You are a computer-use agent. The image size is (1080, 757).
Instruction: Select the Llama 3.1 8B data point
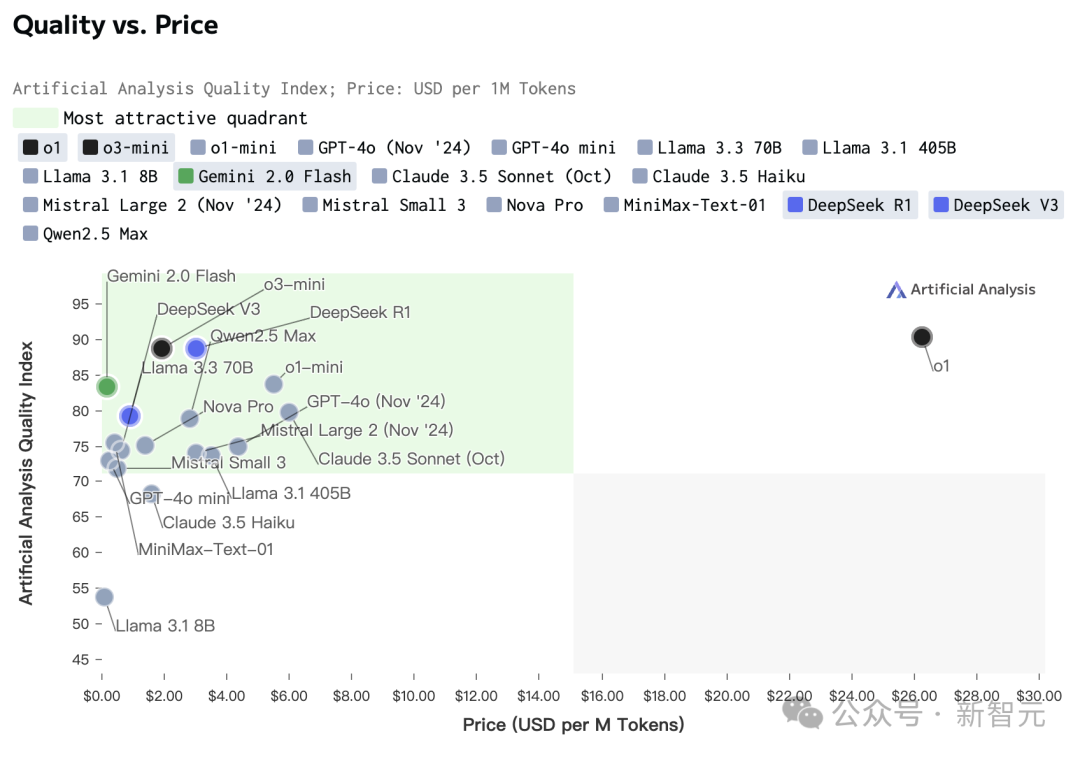(104, 597)
